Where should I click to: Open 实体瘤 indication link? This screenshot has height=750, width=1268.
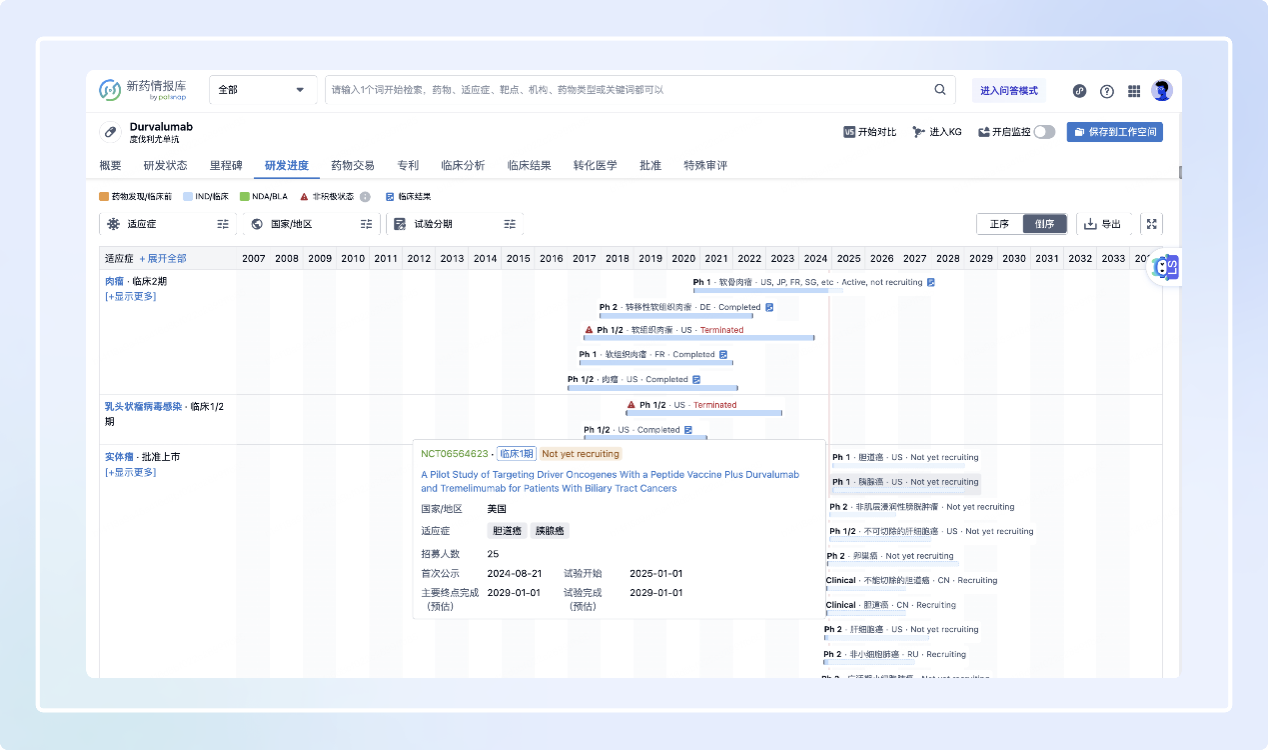[x=119, y=457]
